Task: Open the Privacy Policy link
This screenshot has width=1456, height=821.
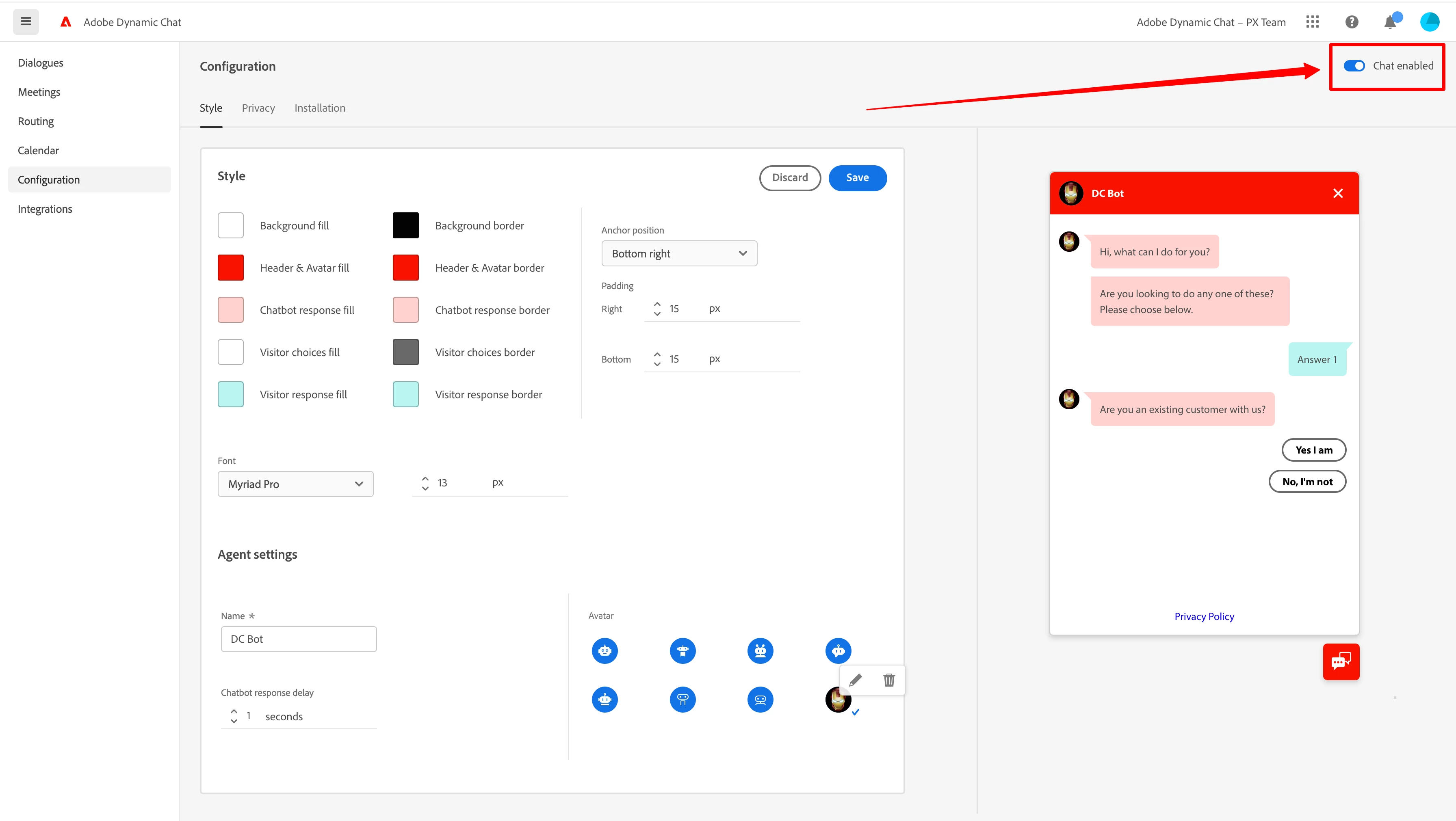Action: pyautogui.click(x=1204, y=616)
